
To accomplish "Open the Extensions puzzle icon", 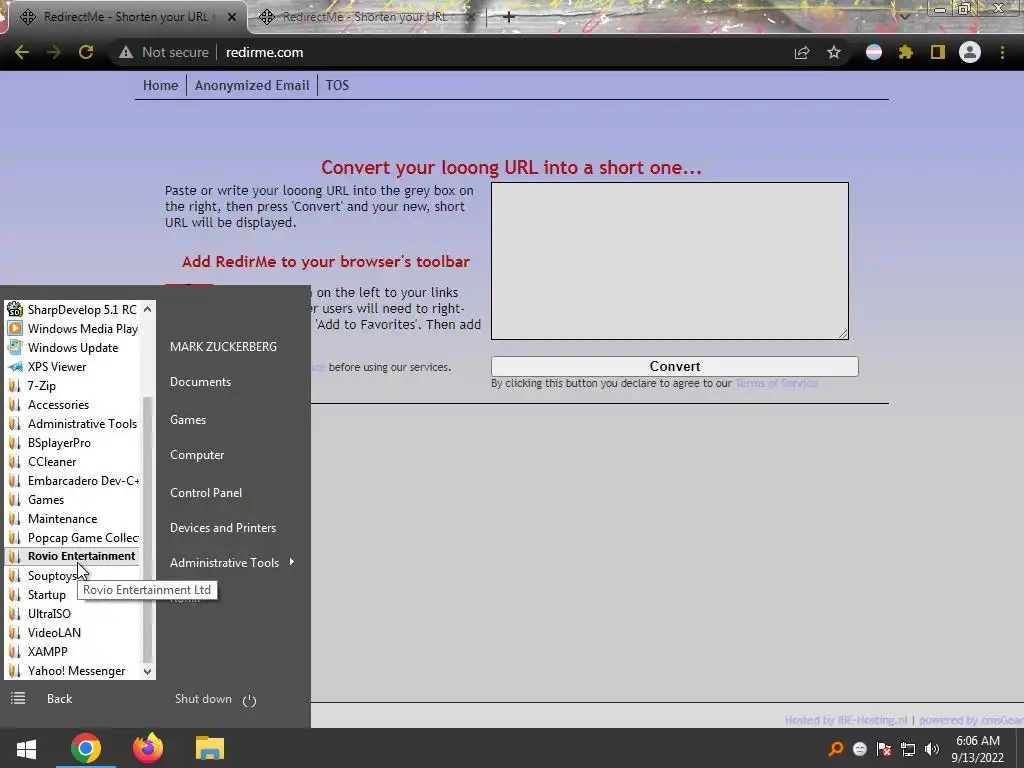I will tap(905, 52).
